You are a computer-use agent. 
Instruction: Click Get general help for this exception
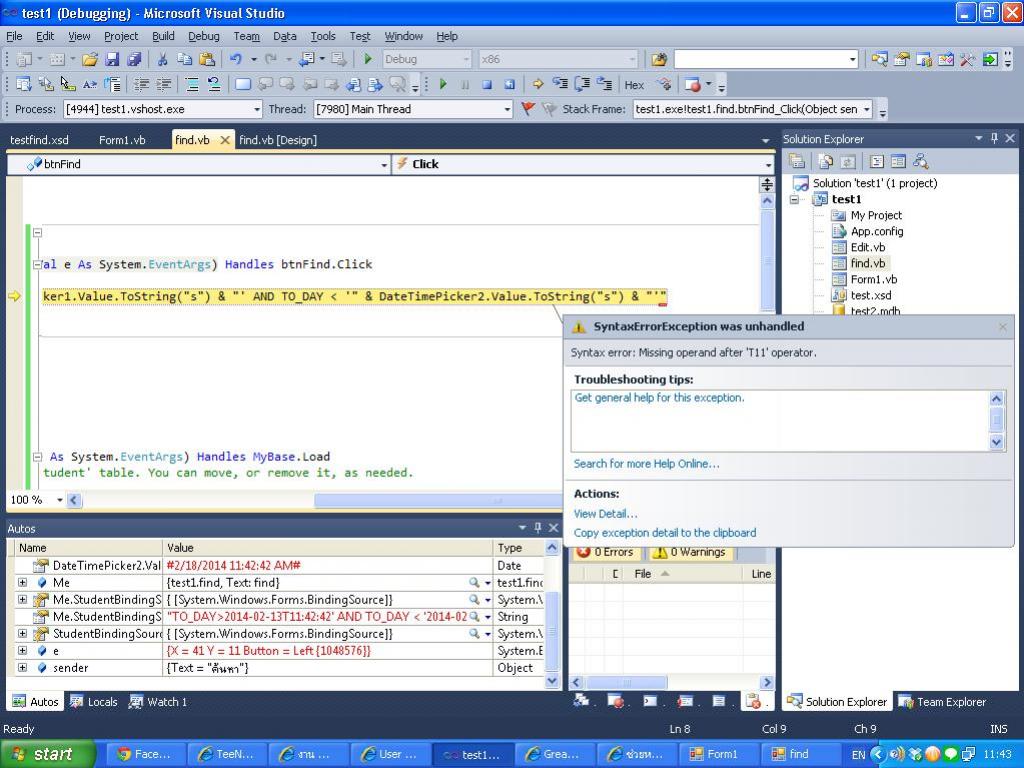coord(659,398)
